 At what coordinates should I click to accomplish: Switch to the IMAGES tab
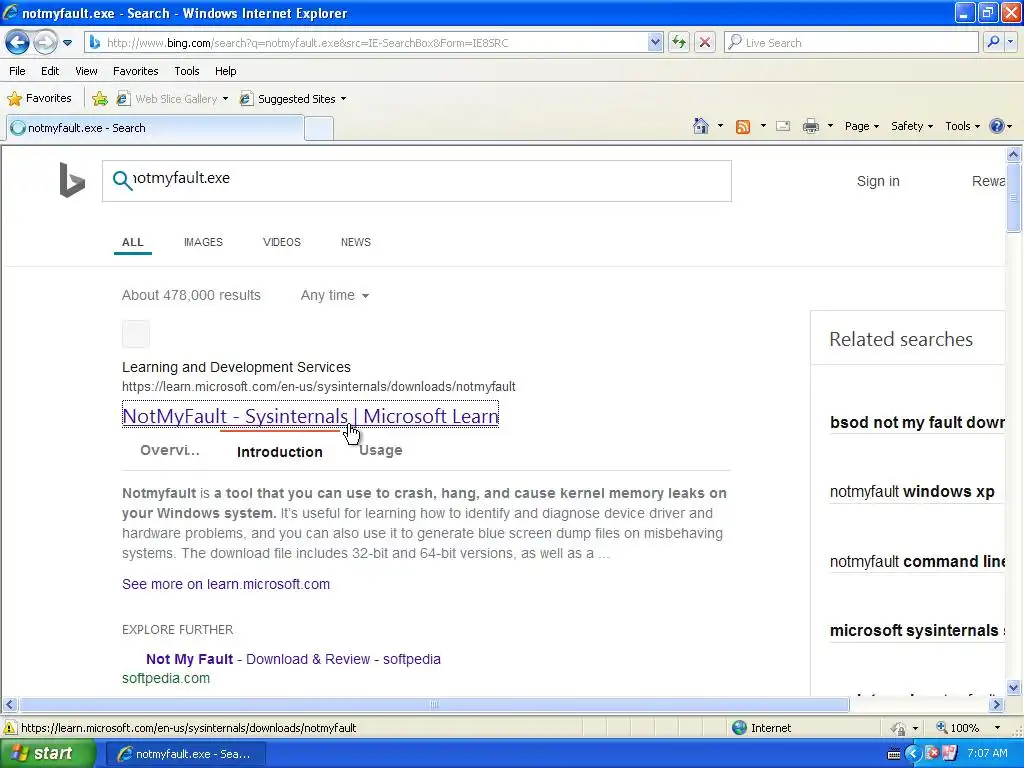(x=203, y=242)
